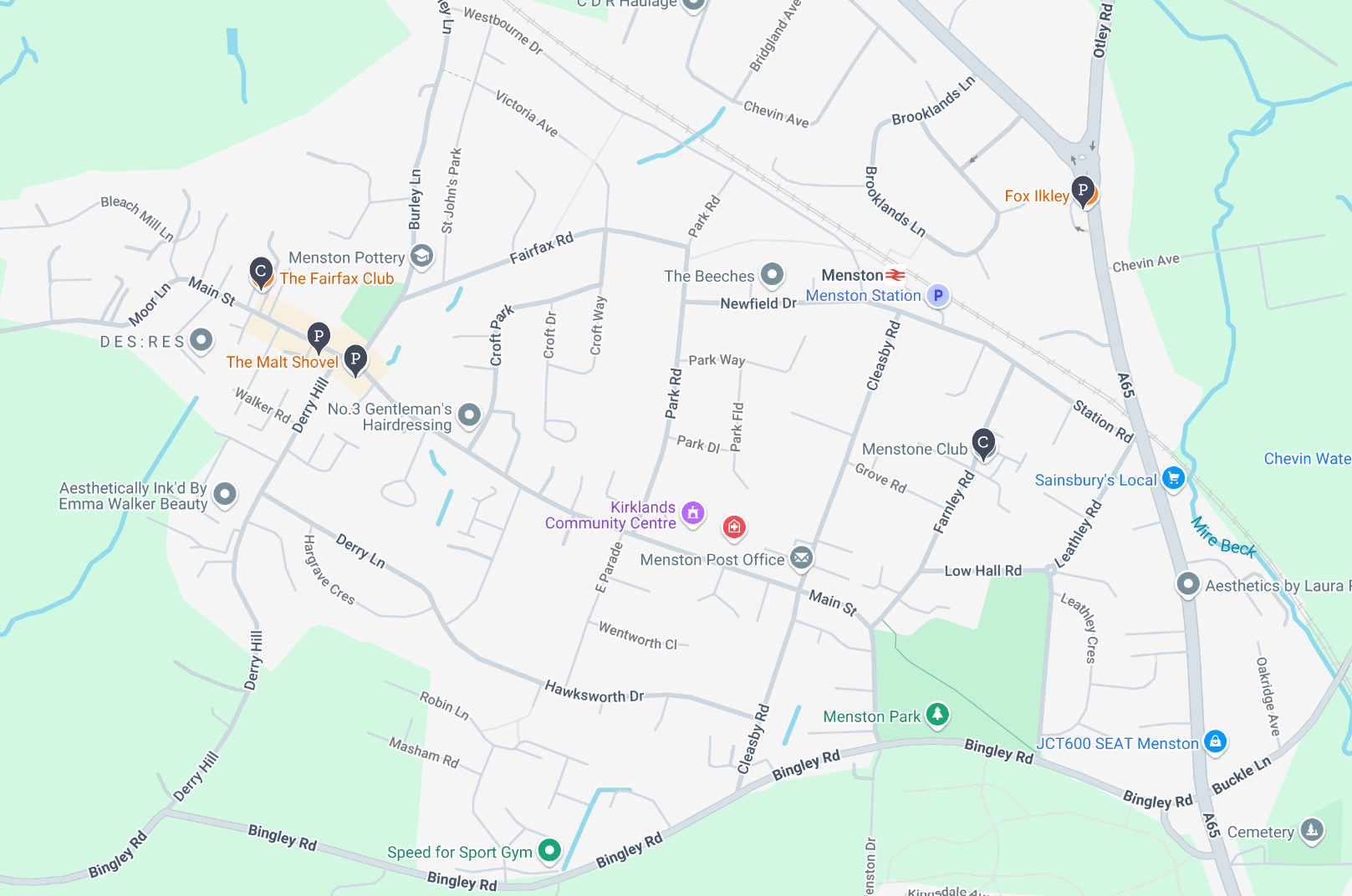Select the Menston Park tree icon

click(938, 714)
